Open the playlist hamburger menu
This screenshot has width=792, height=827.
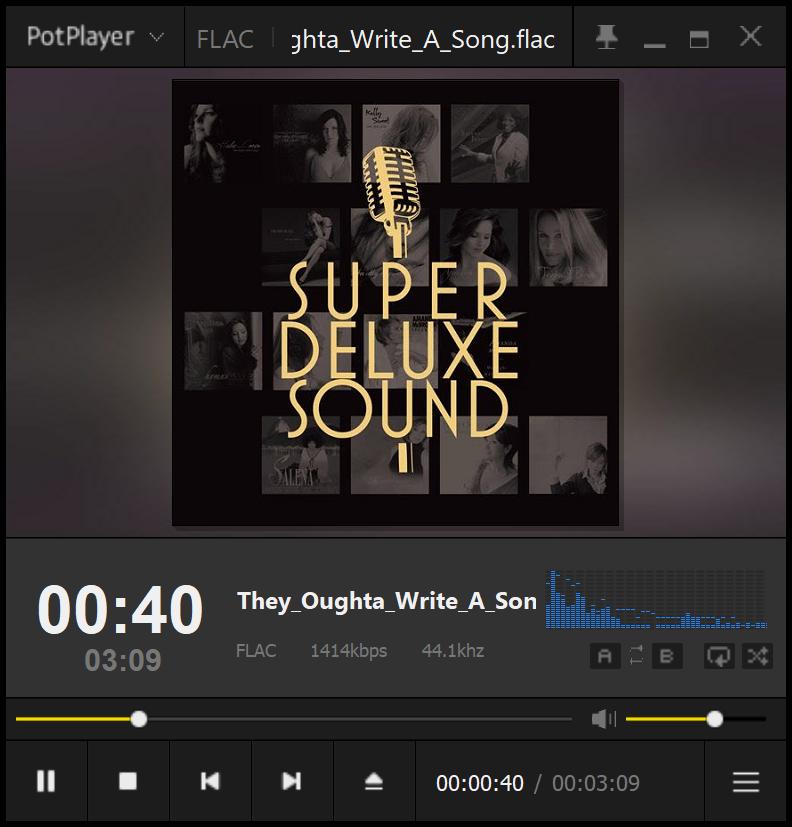746,782
